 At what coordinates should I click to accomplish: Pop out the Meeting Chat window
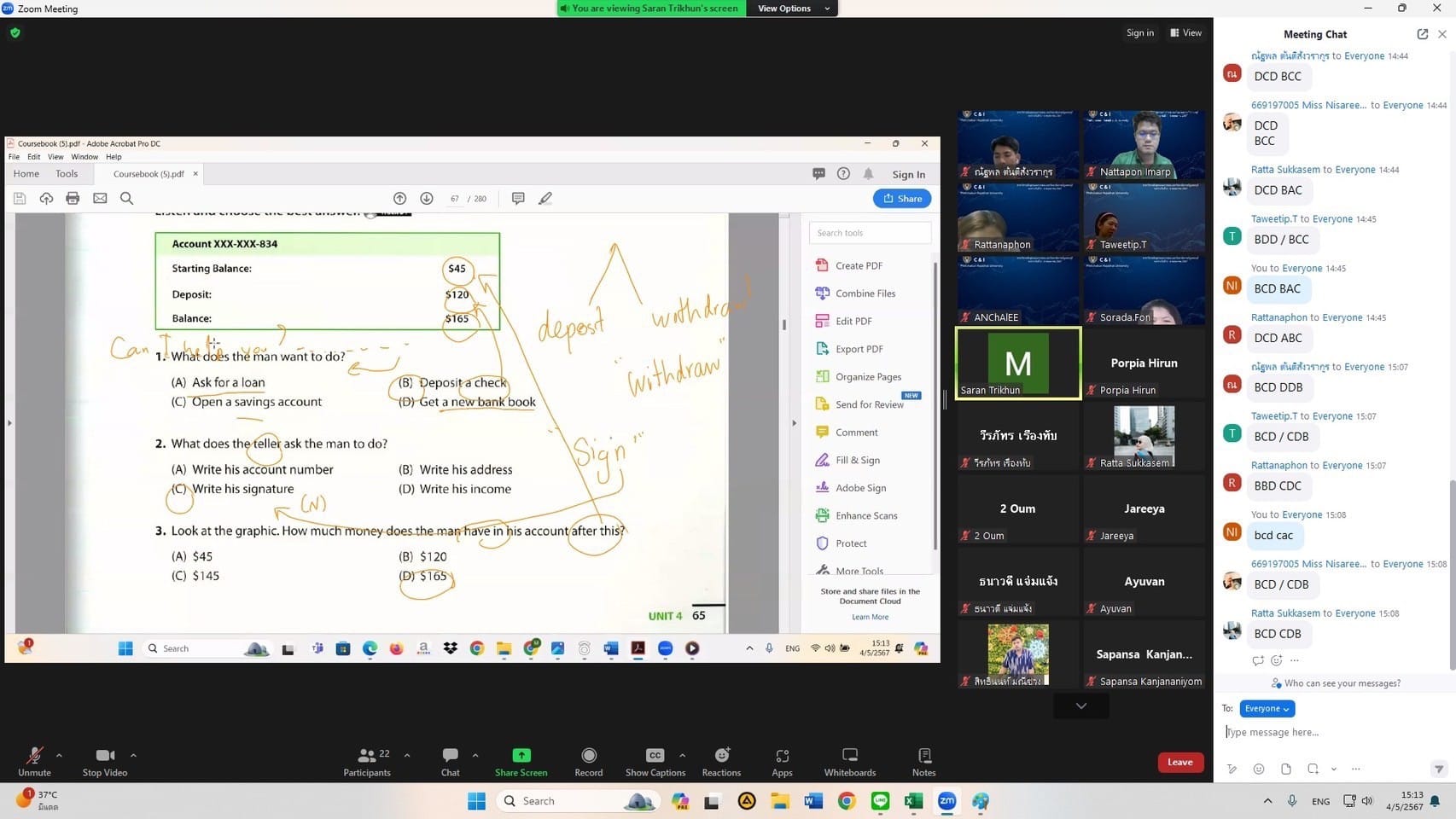[x=1422, y=34]
